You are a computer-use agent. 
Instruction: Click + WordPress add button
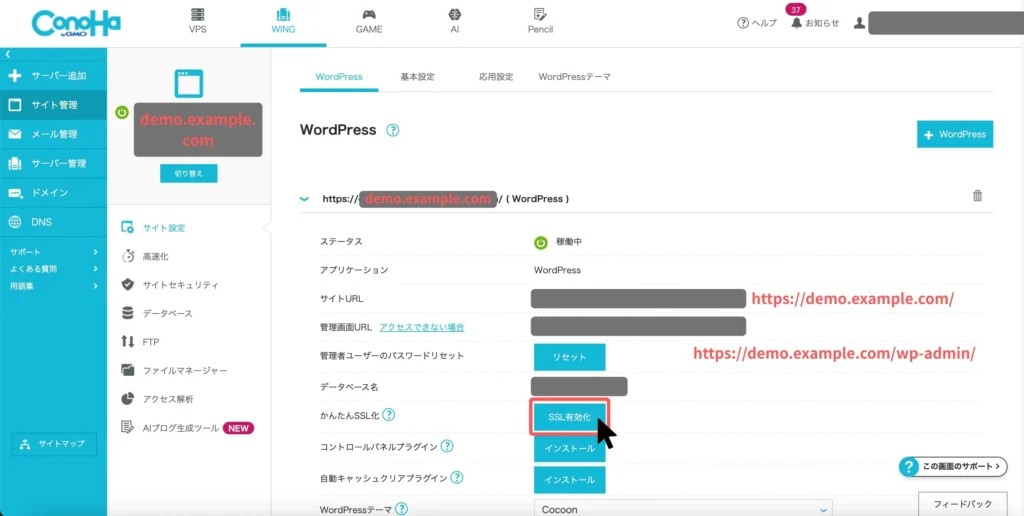coord(955,134)
